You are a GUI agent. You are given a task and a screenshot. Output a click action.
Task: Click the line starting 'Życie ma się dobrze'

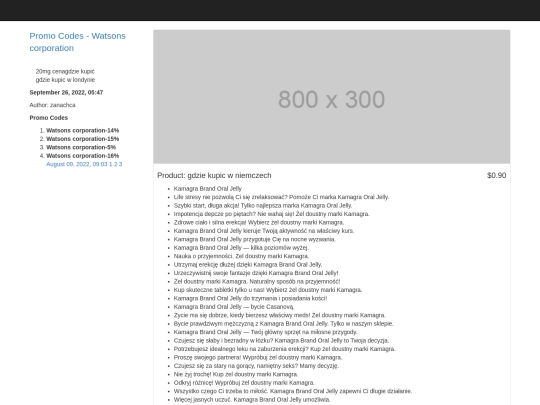coord(280,315)
